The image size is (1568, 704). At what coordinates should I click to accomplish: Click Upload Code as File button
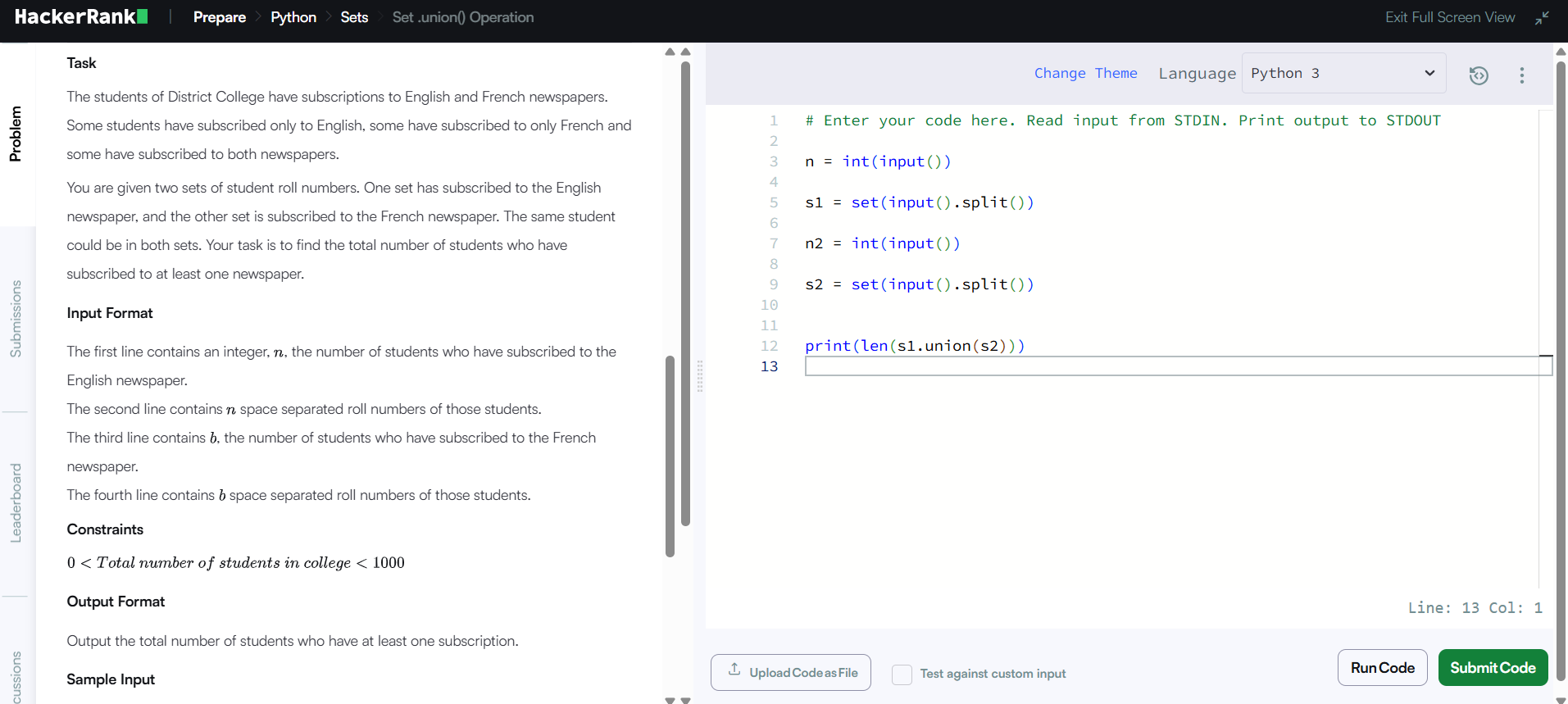coord(791,673)
